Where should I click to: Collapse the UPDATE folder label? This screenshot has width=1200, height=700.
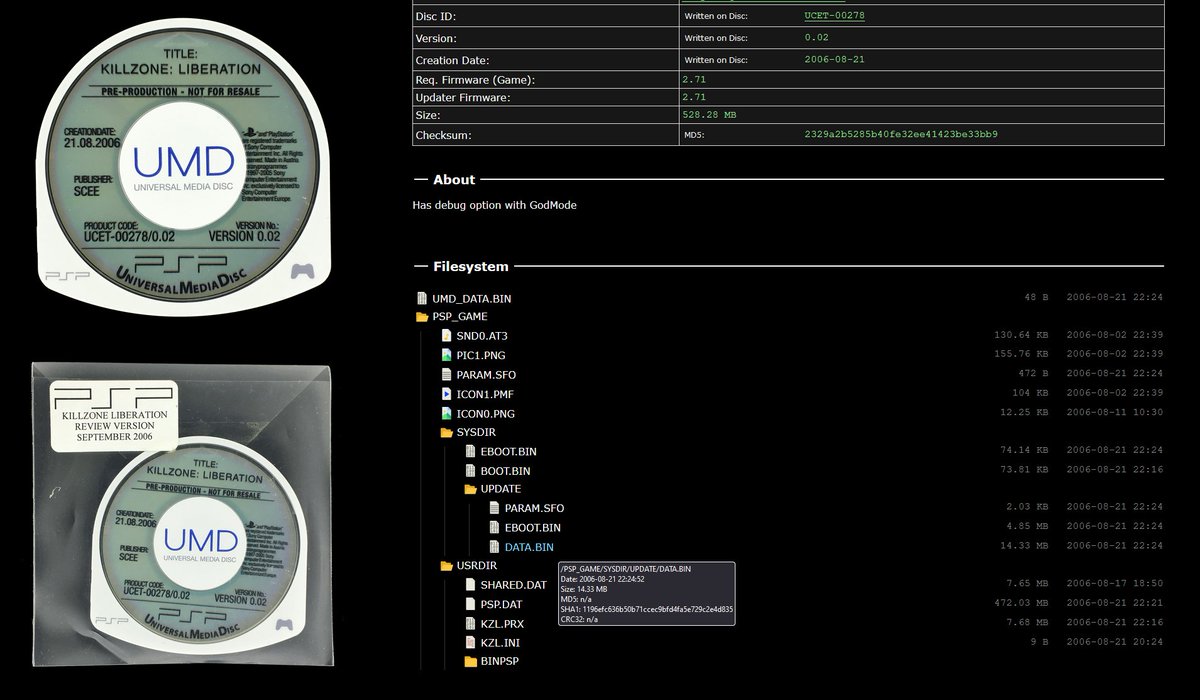click(501, 490)
